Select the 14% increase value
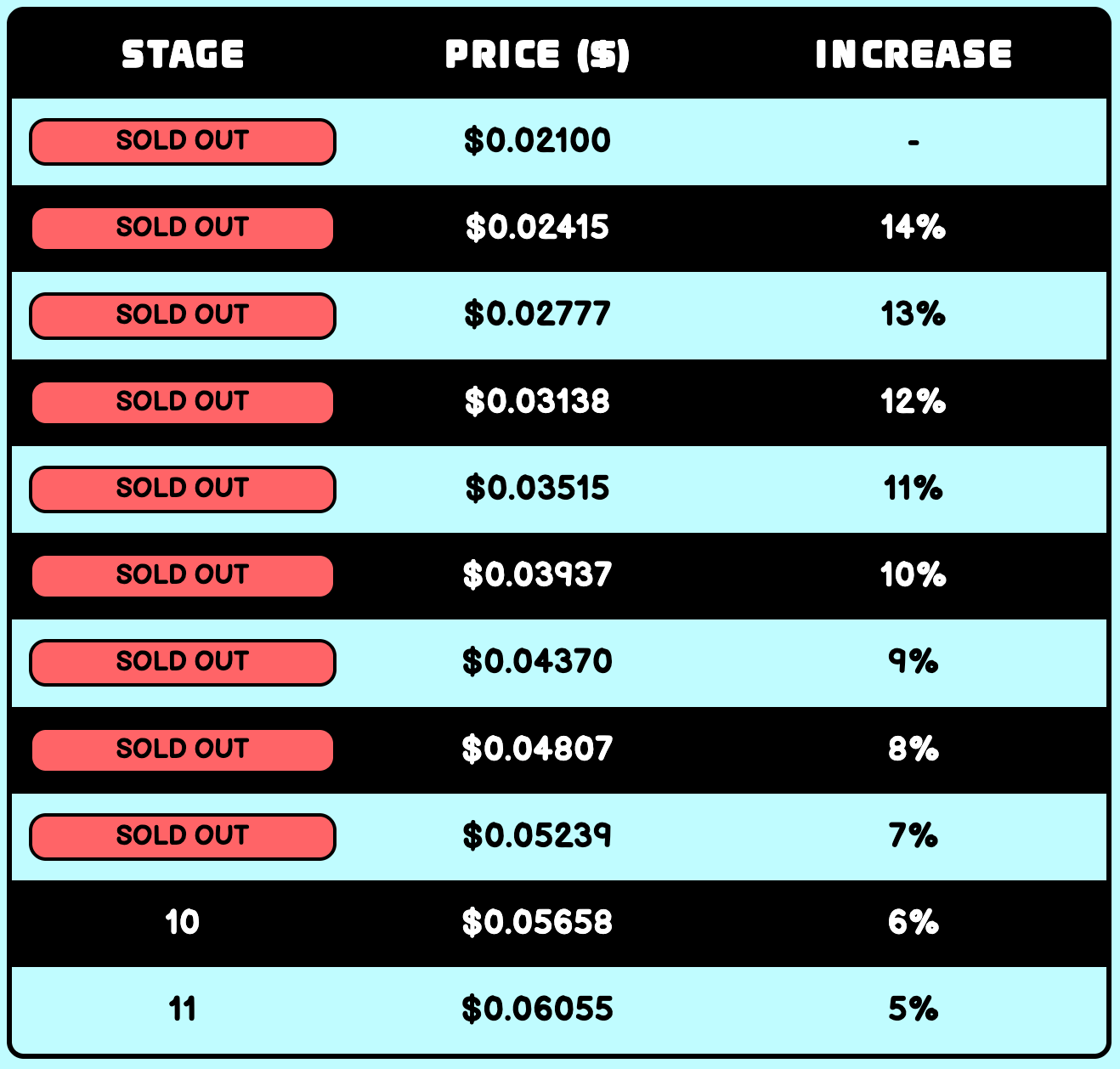This screenshot has width=1120, height=1069. [914, 228]
